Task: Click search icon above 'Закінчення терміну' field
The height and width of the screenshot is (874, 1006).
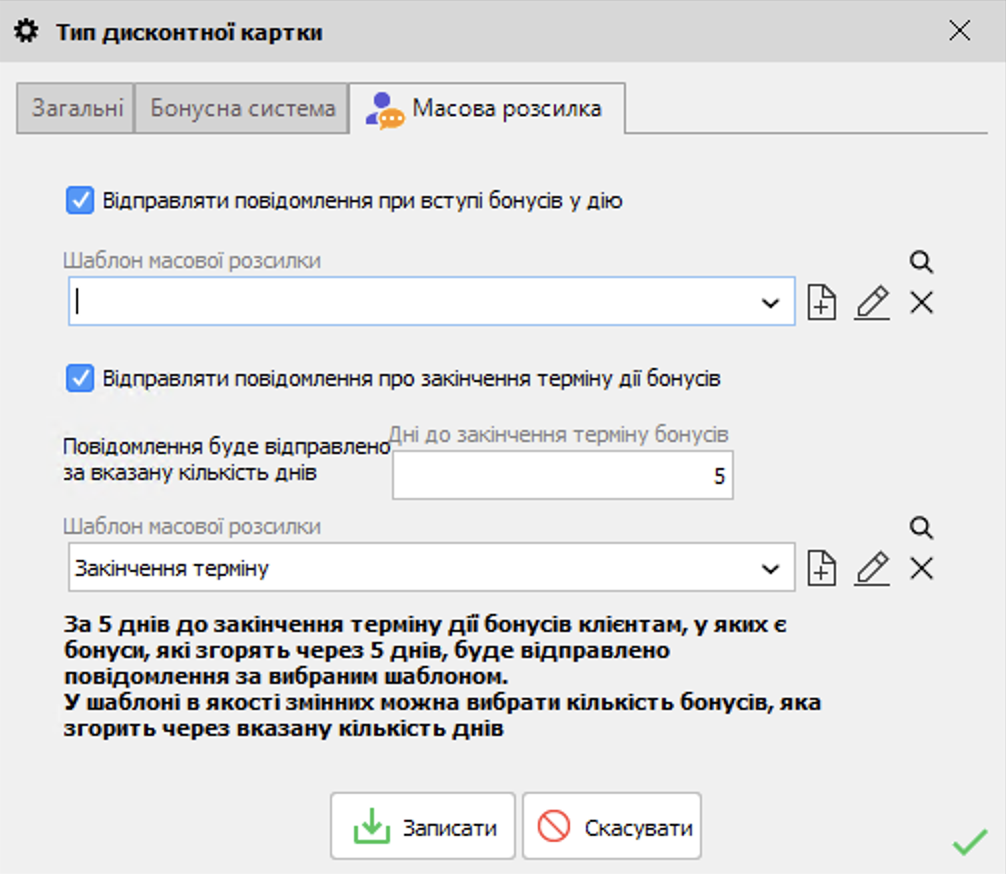Action: coord(921,527)
